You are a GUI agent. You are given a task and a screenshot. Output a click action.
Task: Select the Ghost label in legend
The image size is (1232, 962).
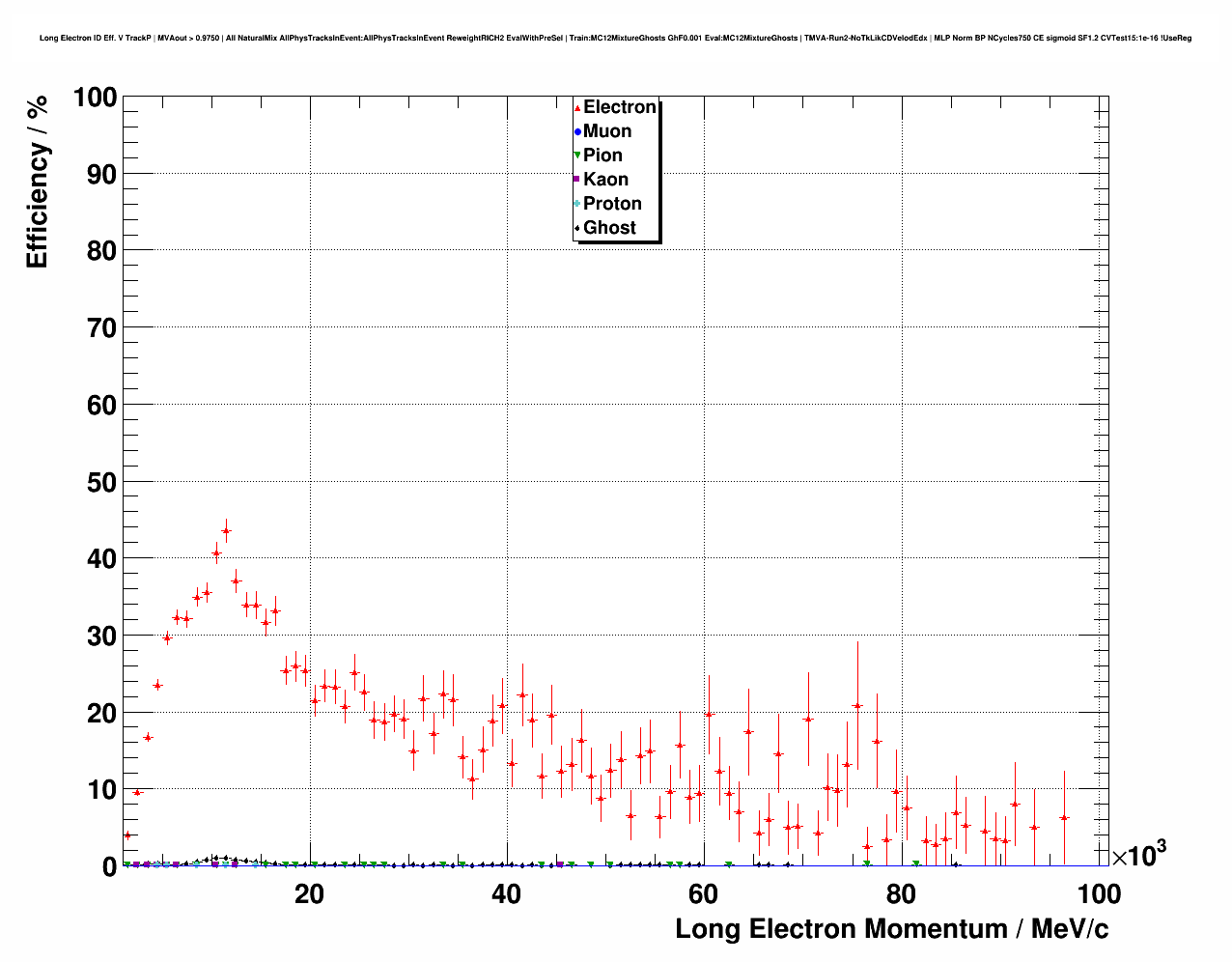(x=609, y=228)
